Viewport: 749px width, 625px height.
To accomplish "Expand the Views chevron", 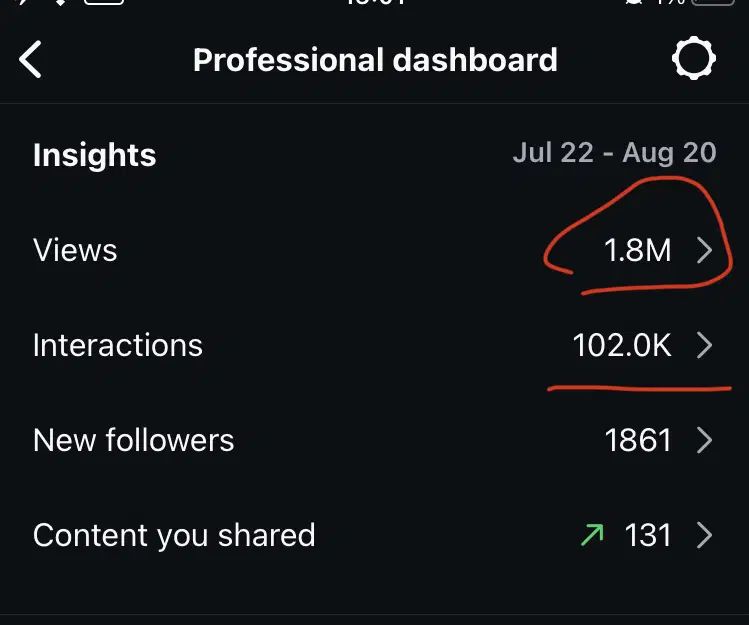I will click(705, 250).
